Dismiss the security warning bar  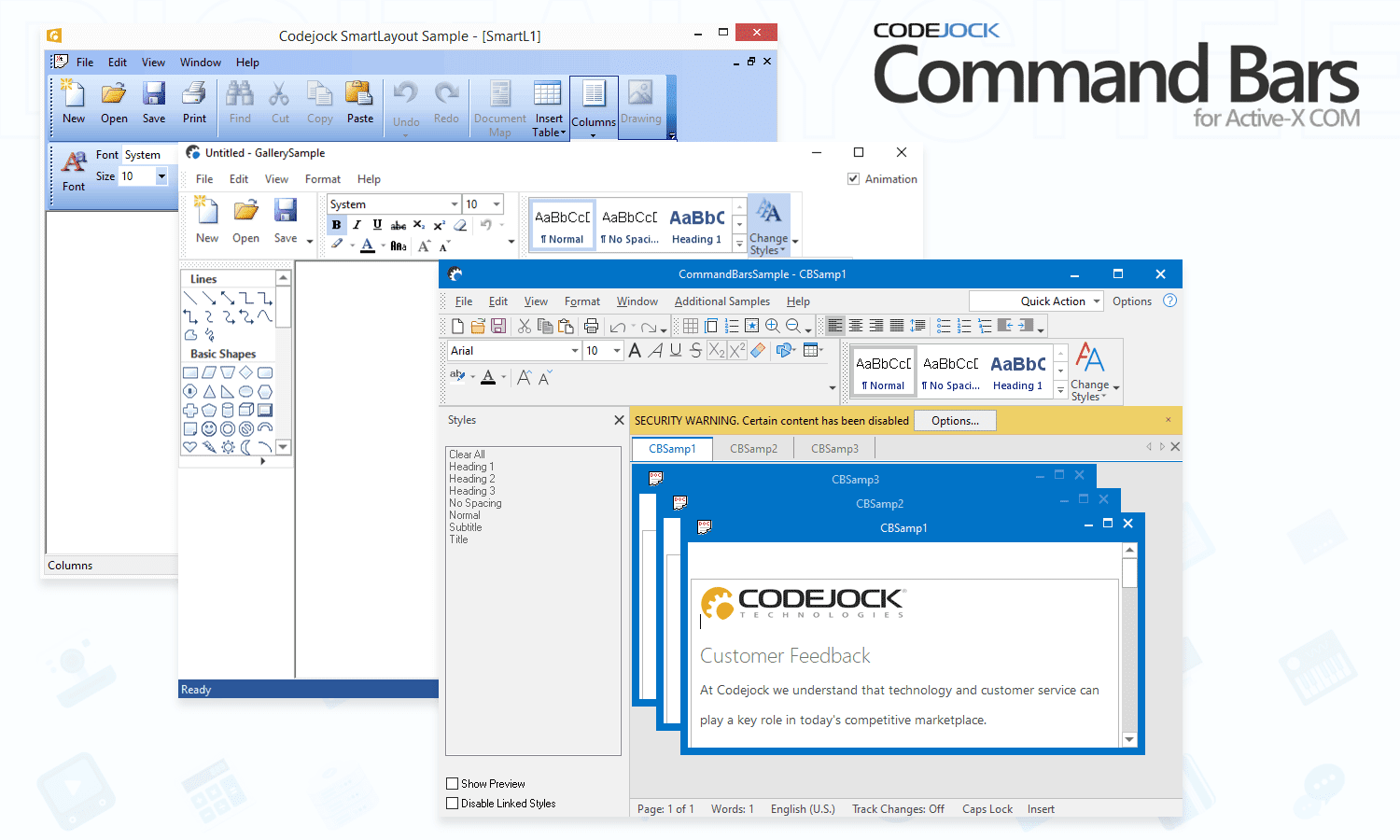1168,420
